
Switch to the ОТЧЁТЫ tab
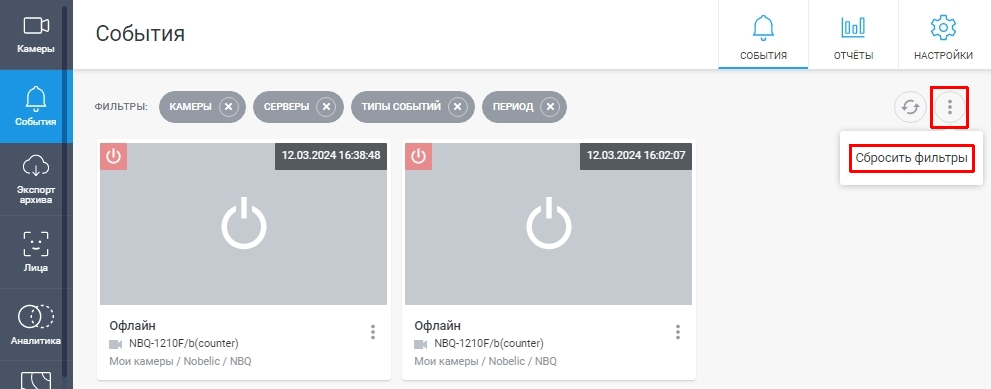coord(853,35)
